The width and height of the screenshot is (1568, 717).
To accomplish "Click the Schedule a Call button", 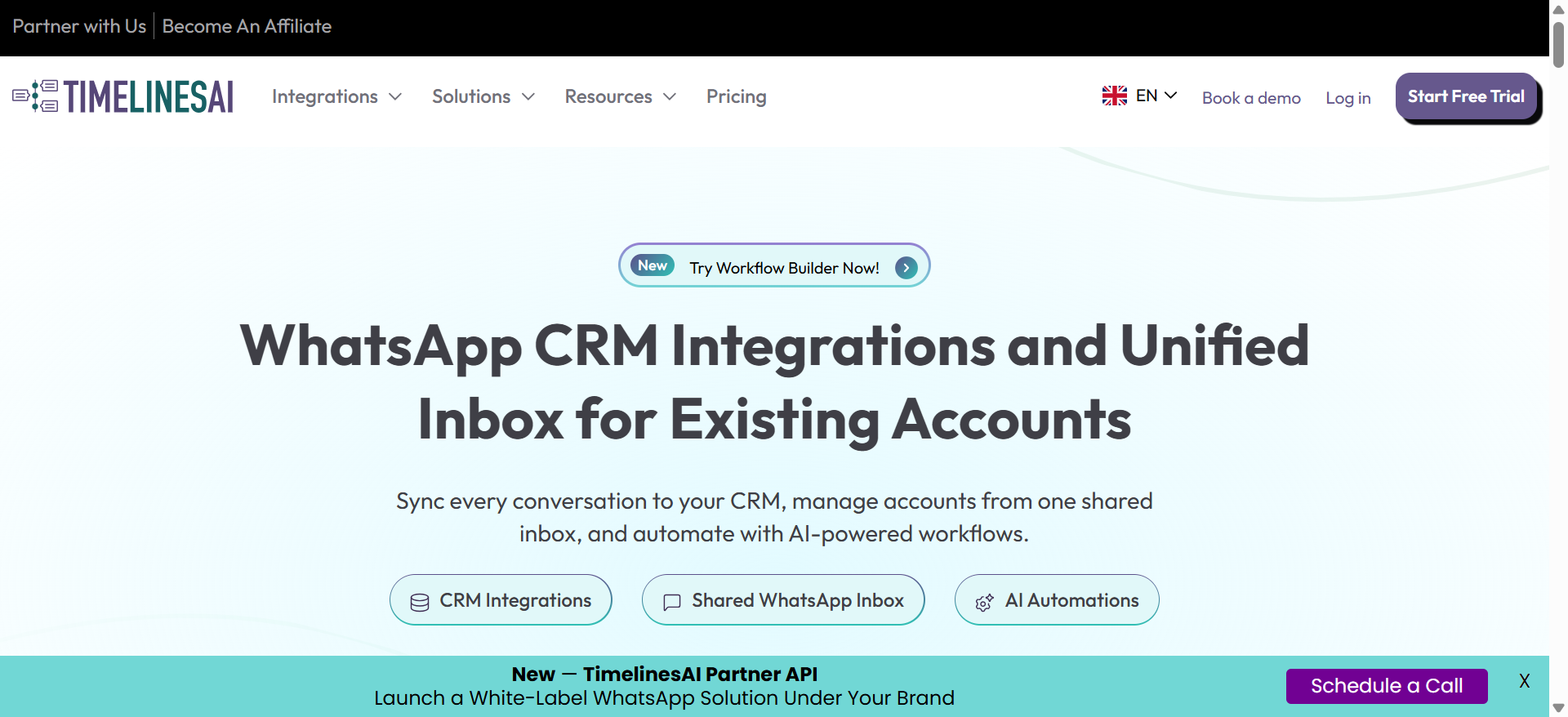I will coord(1387,686).
